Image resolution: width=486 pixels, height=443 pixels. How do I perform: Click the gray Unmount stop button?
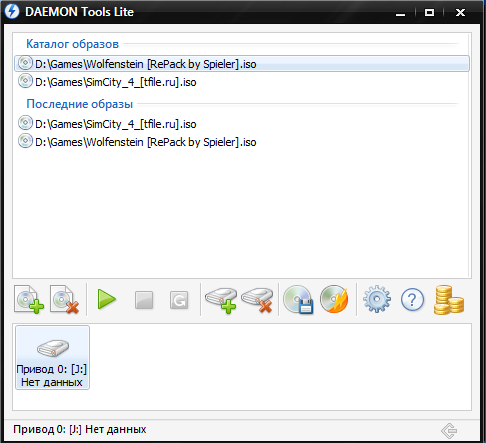tap(144, 300)
